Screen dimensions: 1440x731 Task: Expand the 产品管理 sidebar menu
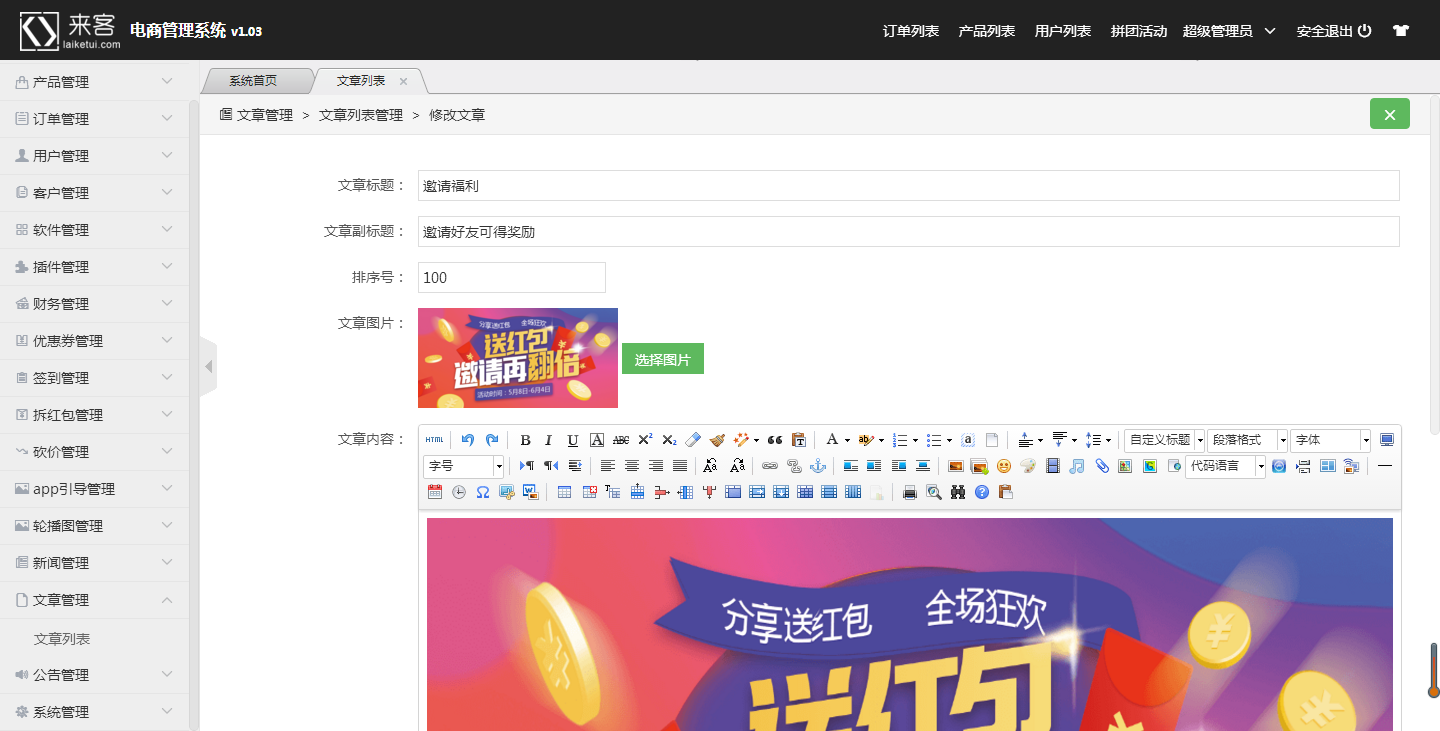click(94, 82)
